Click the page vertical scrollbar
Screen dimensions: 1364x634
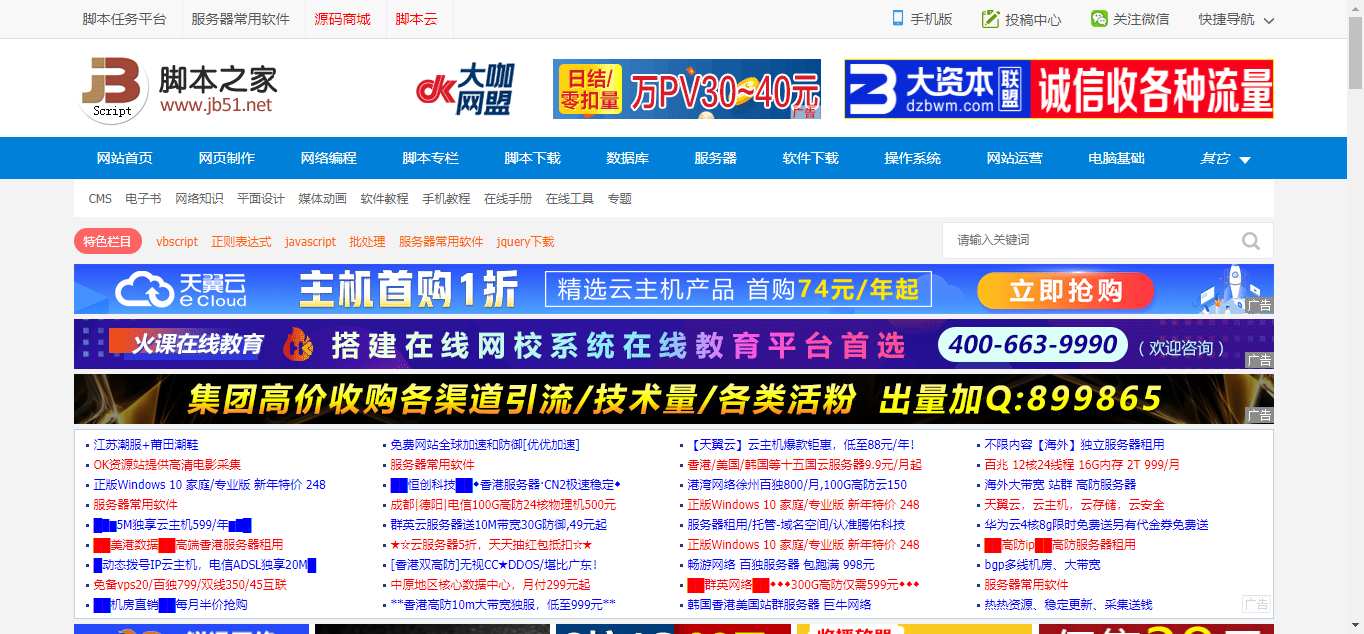point(1355,317)
